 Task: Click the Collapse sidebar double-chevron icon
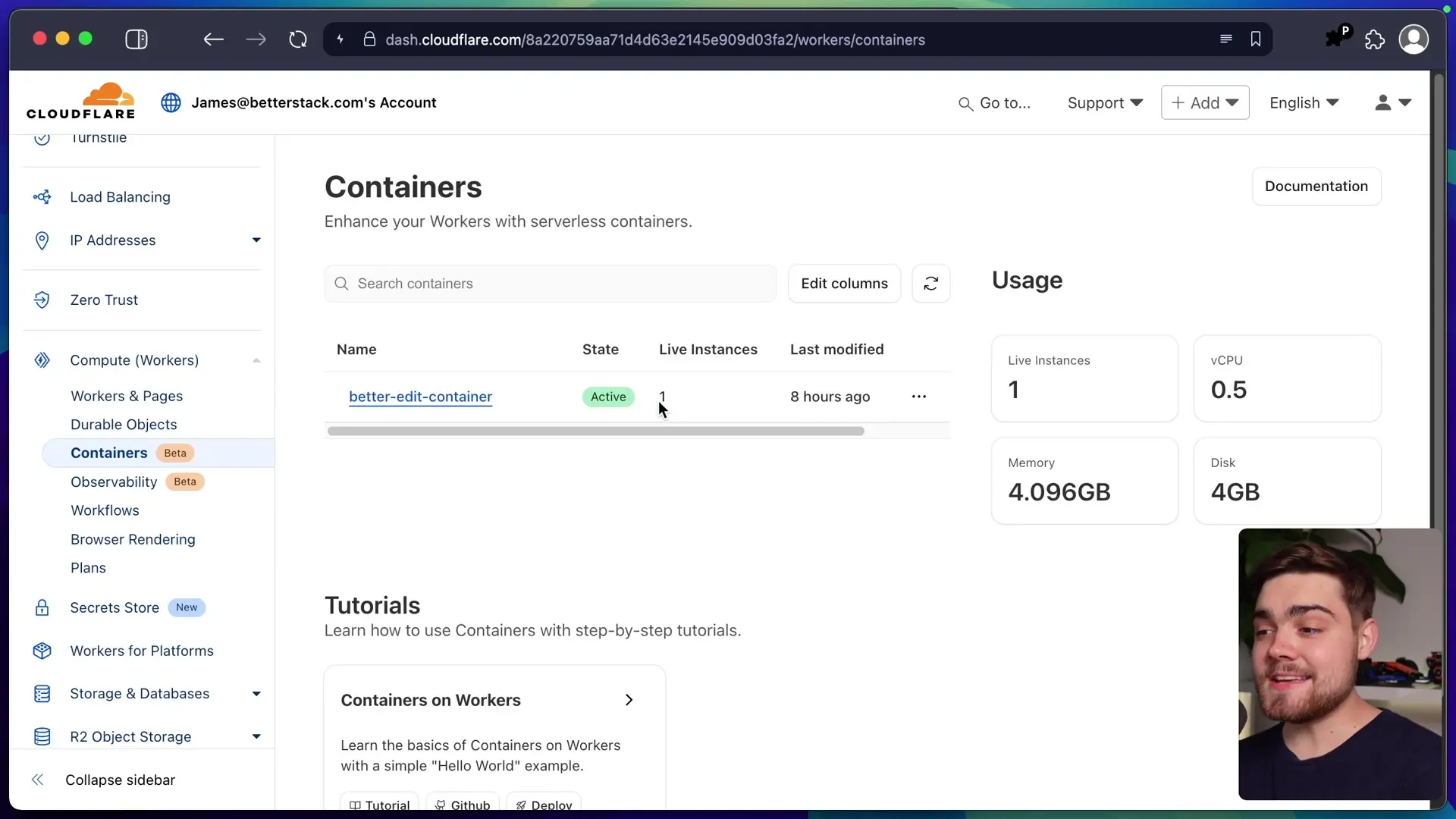click(x=37, y=780)
